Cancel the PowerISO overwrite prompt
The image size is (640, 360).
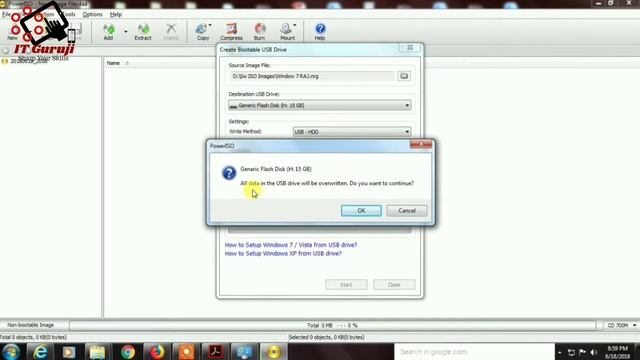[407, 211]
